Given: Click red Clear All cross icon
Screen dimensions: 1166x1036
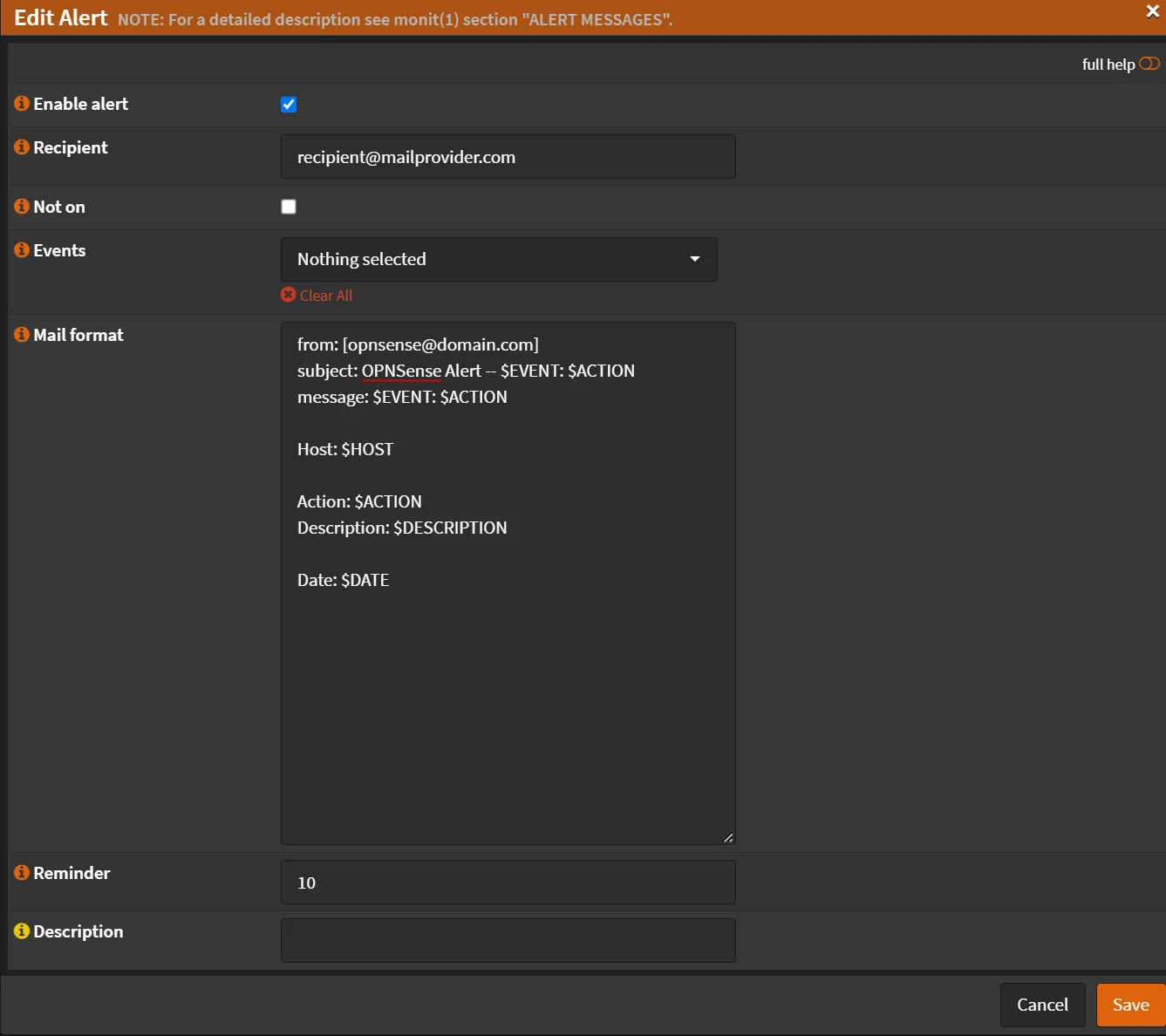Looking at the screenshot, I should click(289, 295).
